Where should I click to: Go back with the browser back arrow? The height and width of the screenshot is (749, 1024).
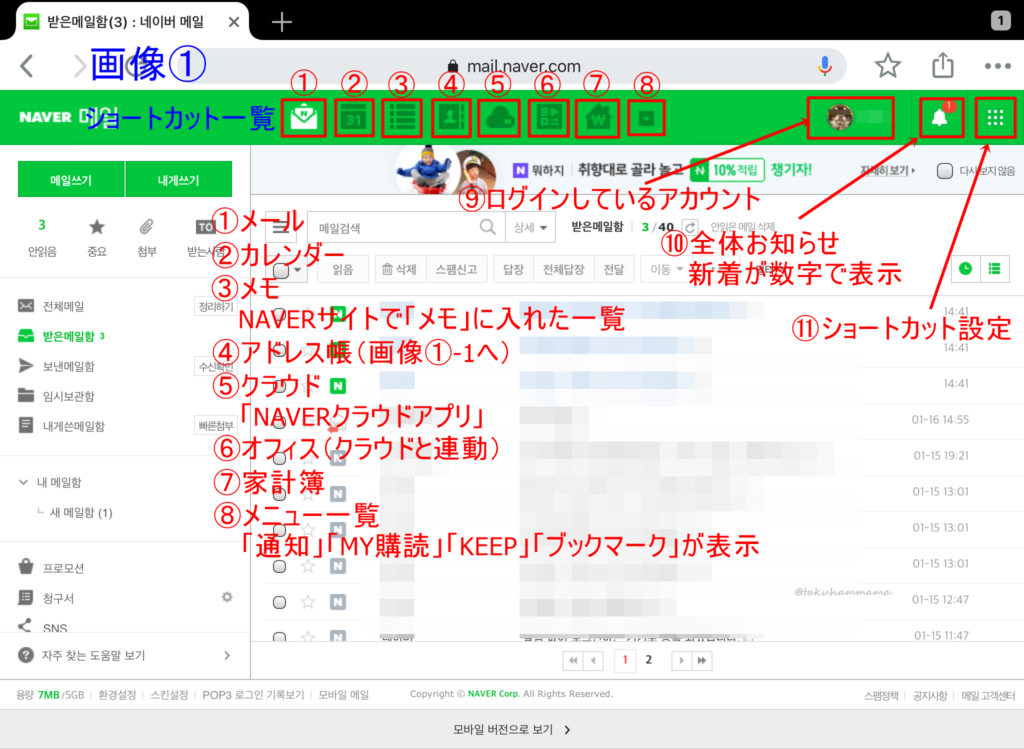click(x=27, y=65)
